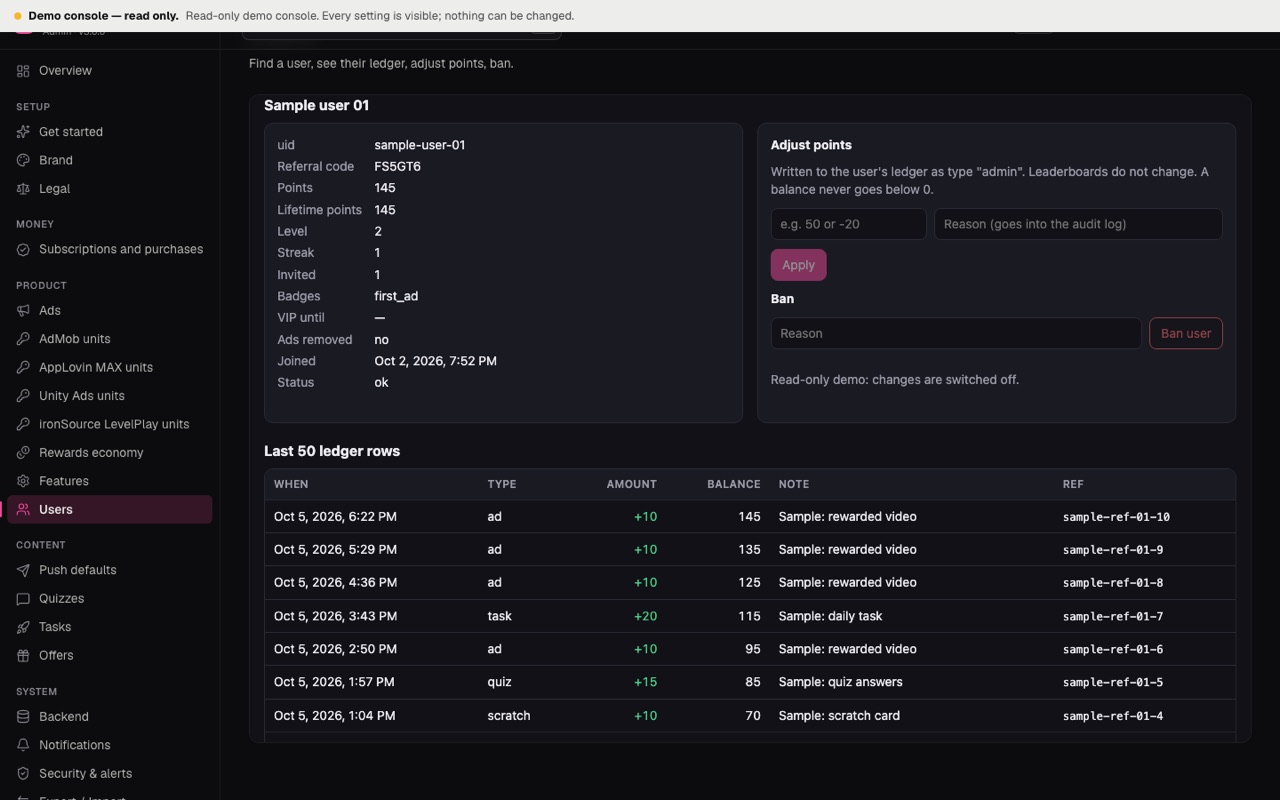Viewport: 1280px width, 800px height.
Task: Click the Legal scales icon
Action: [23, 189]
